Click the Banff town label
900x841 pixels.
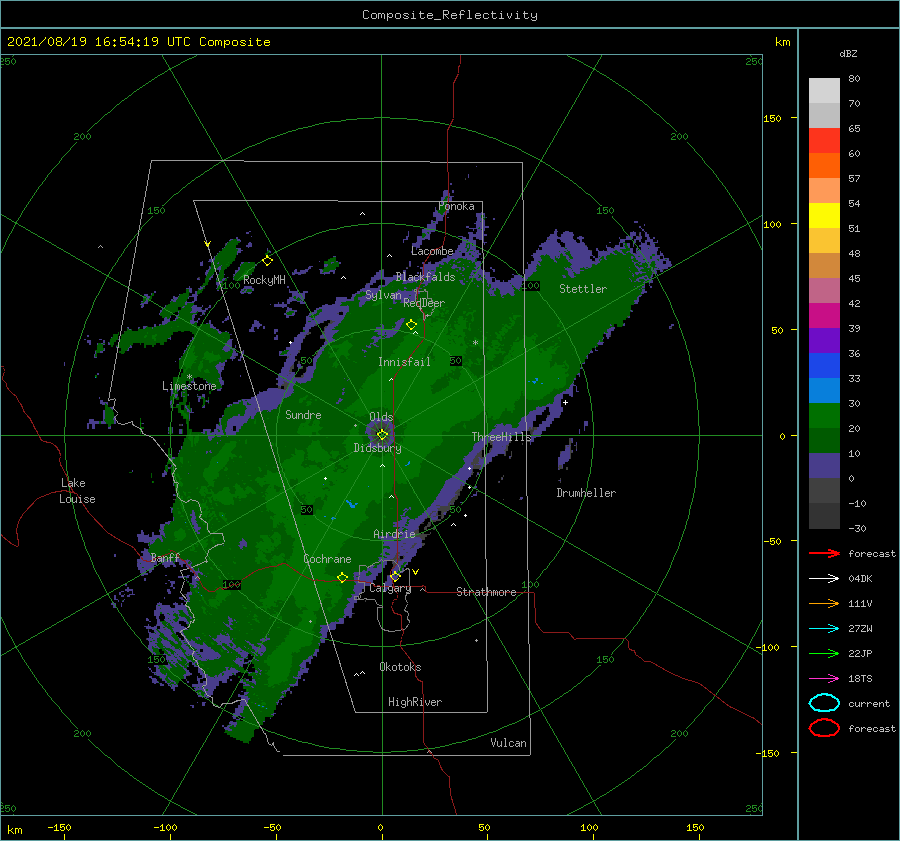coord(165,558)
